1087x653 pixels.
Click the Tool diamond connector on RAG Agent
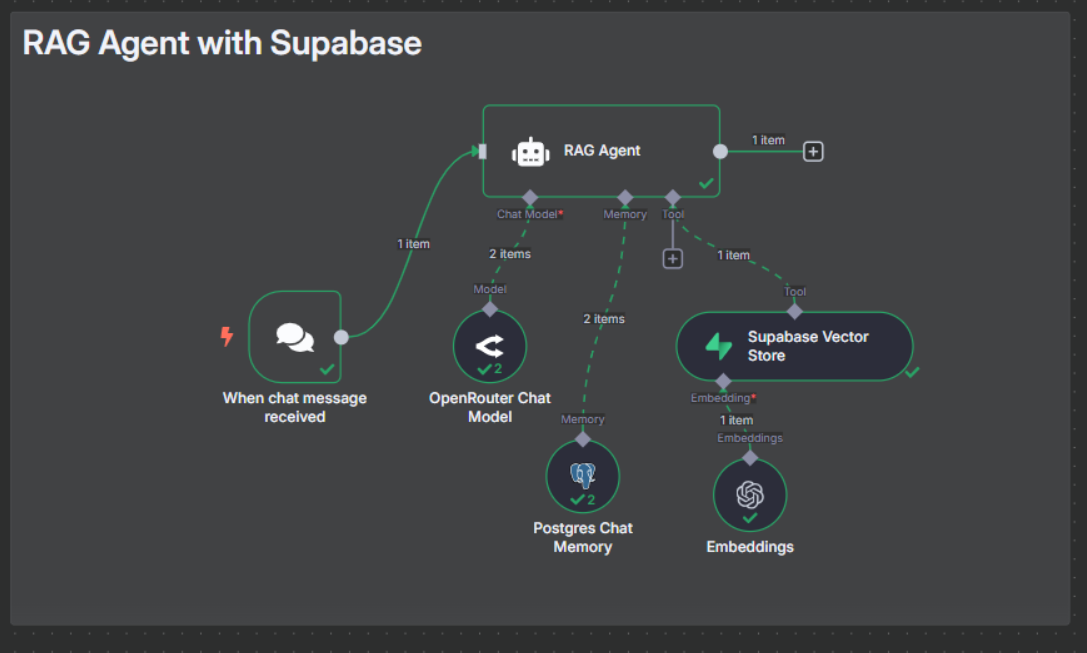tap(672, 198)
